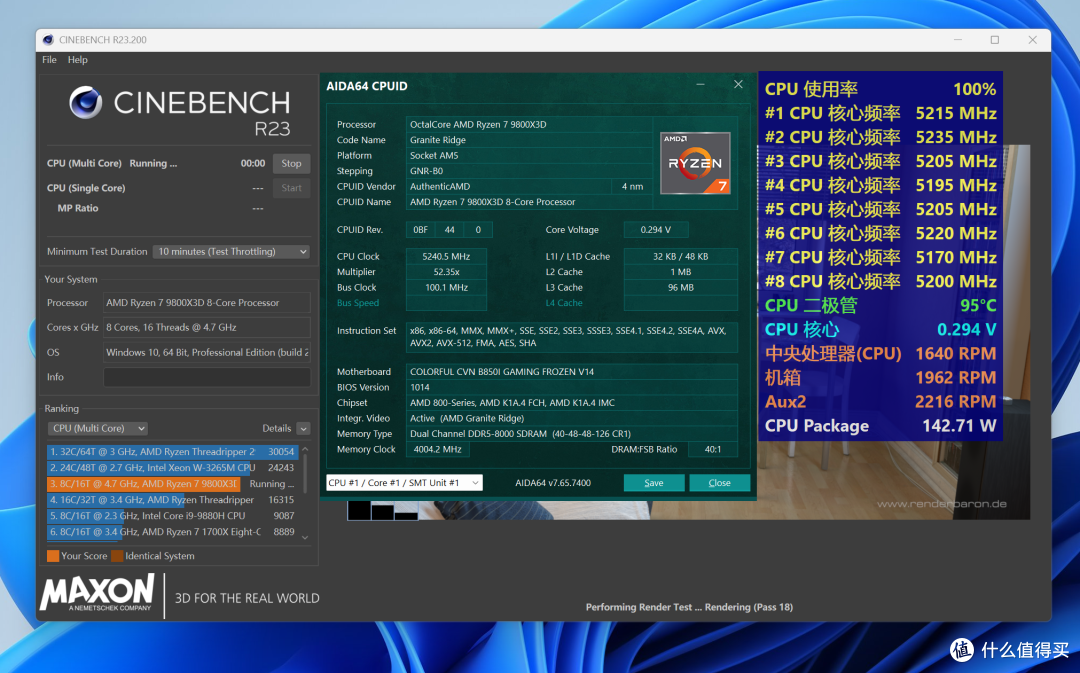Click the OS field showing Windows 10
The width and height of the screenshot is (1080, 673).
(207, 352)
